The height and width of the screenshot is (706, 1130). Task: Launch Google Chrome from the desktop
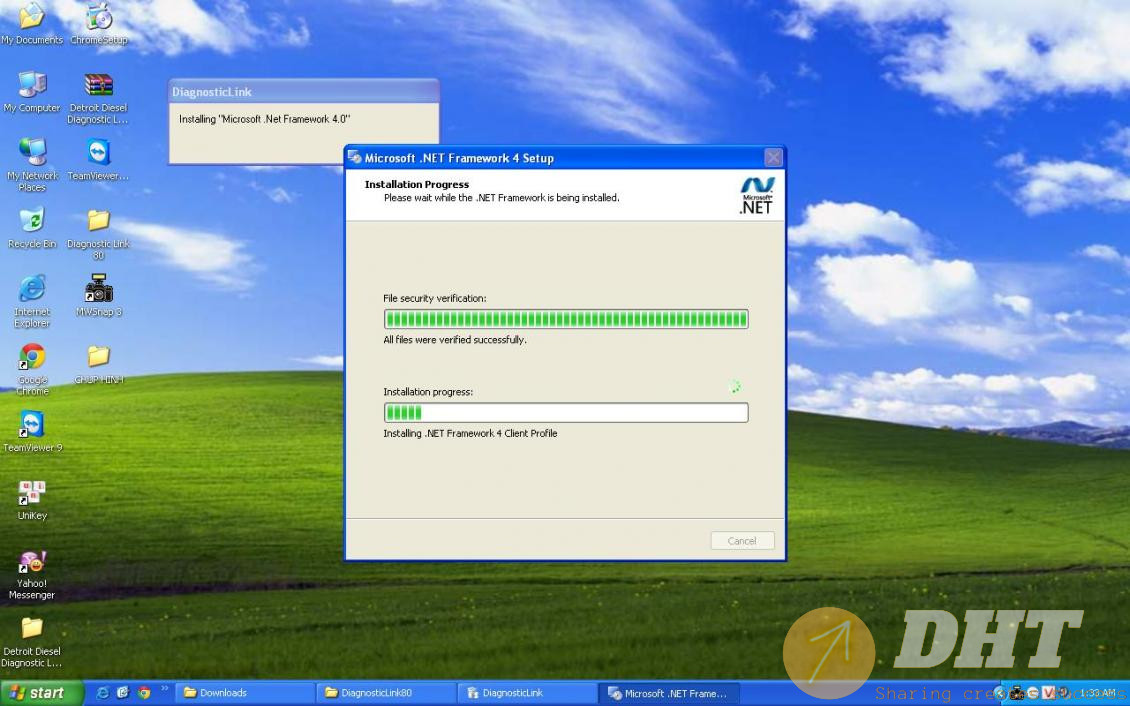click(32, 357)
